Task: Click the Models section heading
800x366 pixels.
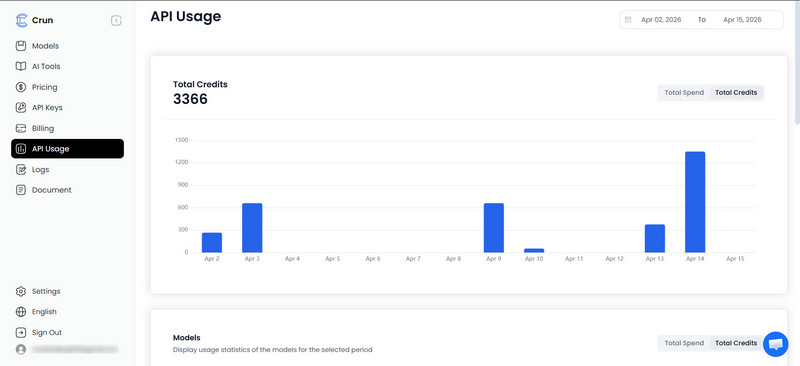Action: [x=187, y=338]
